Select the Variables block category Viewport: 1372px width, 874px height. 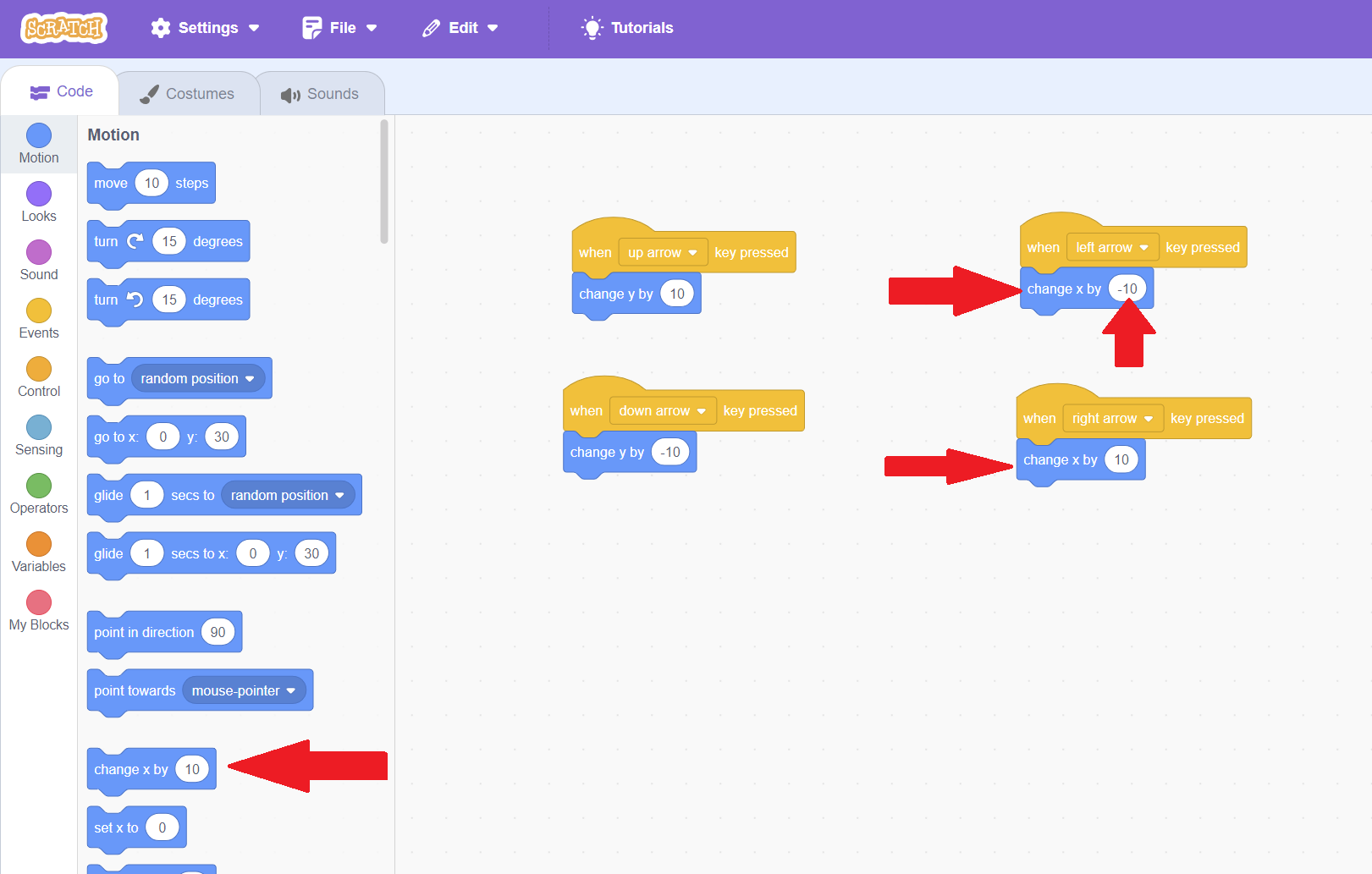pyautogui.click(x=39, y=552)
